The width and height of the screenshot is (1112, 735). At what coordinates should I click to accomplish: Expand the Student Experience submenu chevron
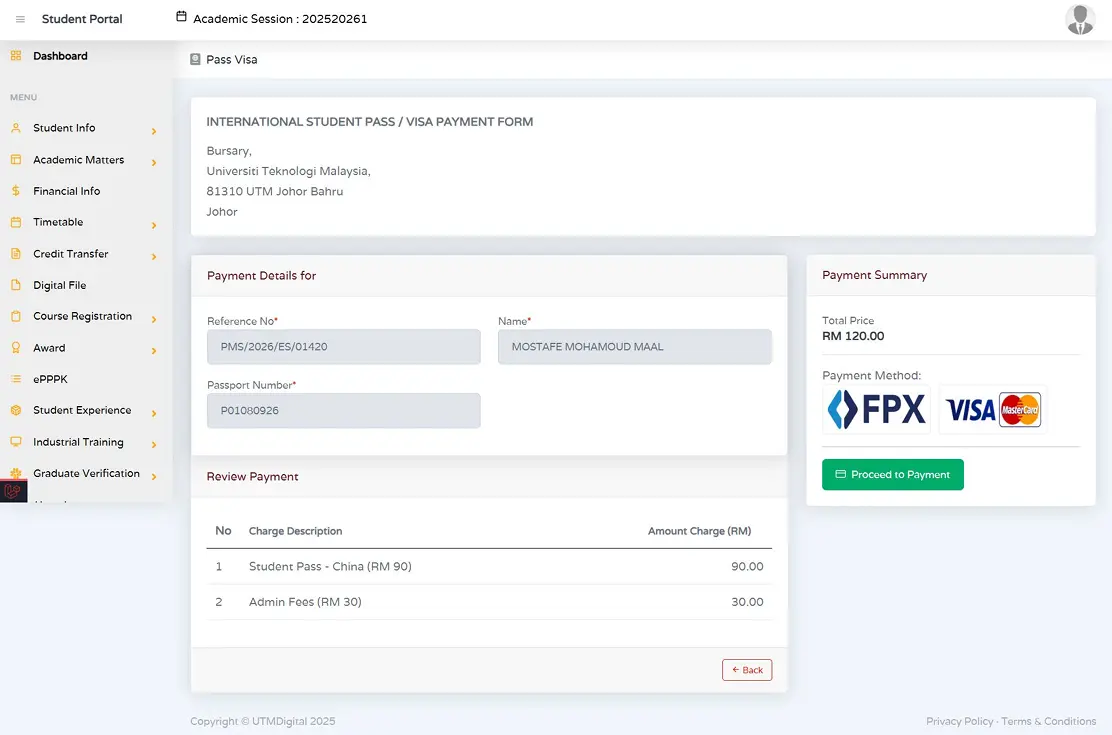[154, 414]
